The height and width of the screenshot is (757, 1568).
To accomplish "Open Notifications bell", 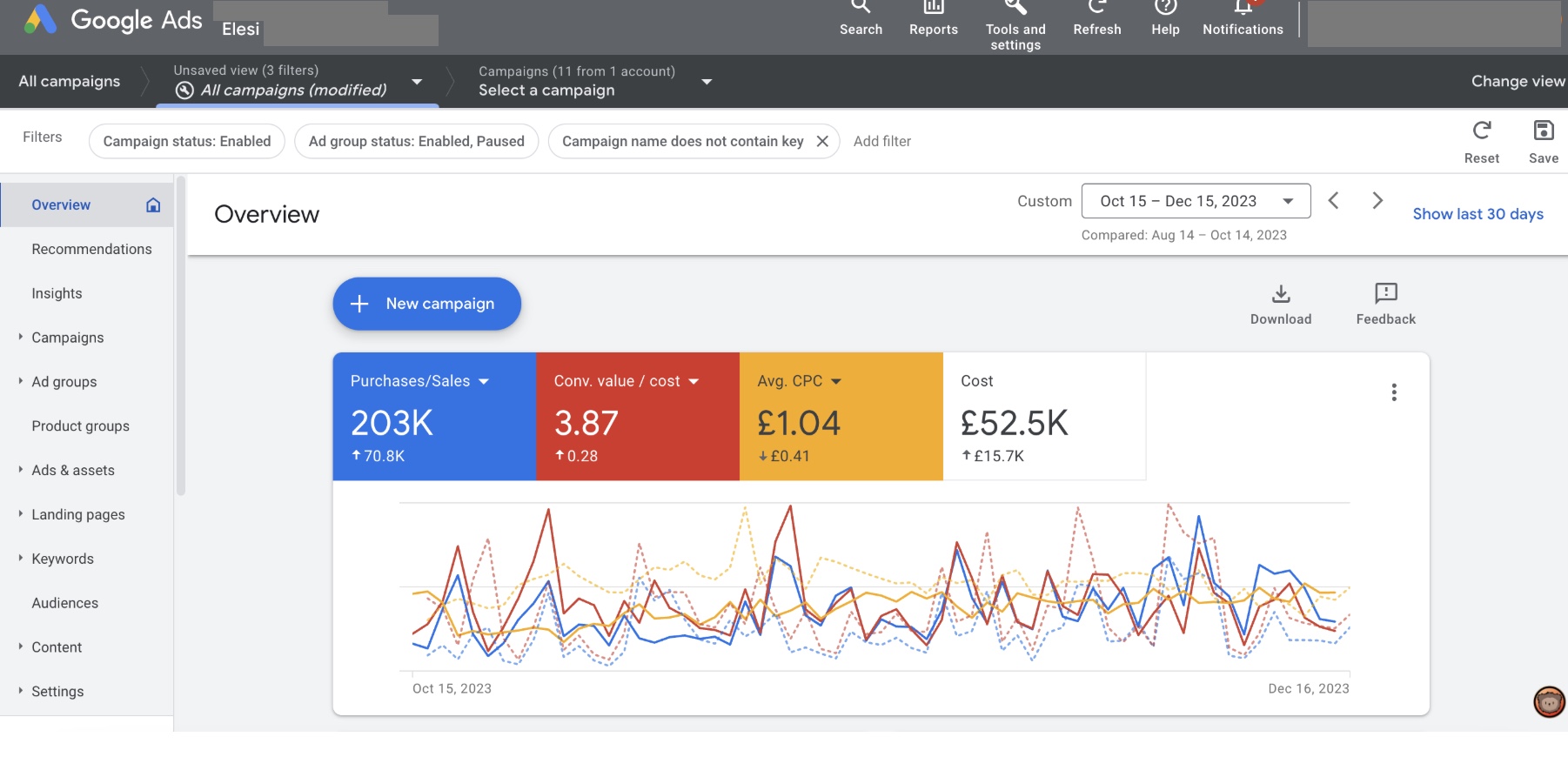I will [1243, 9].
